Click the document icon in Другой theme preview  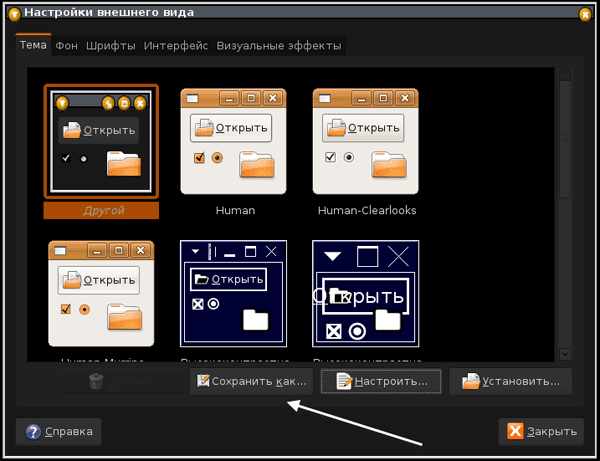coord(72,130)
